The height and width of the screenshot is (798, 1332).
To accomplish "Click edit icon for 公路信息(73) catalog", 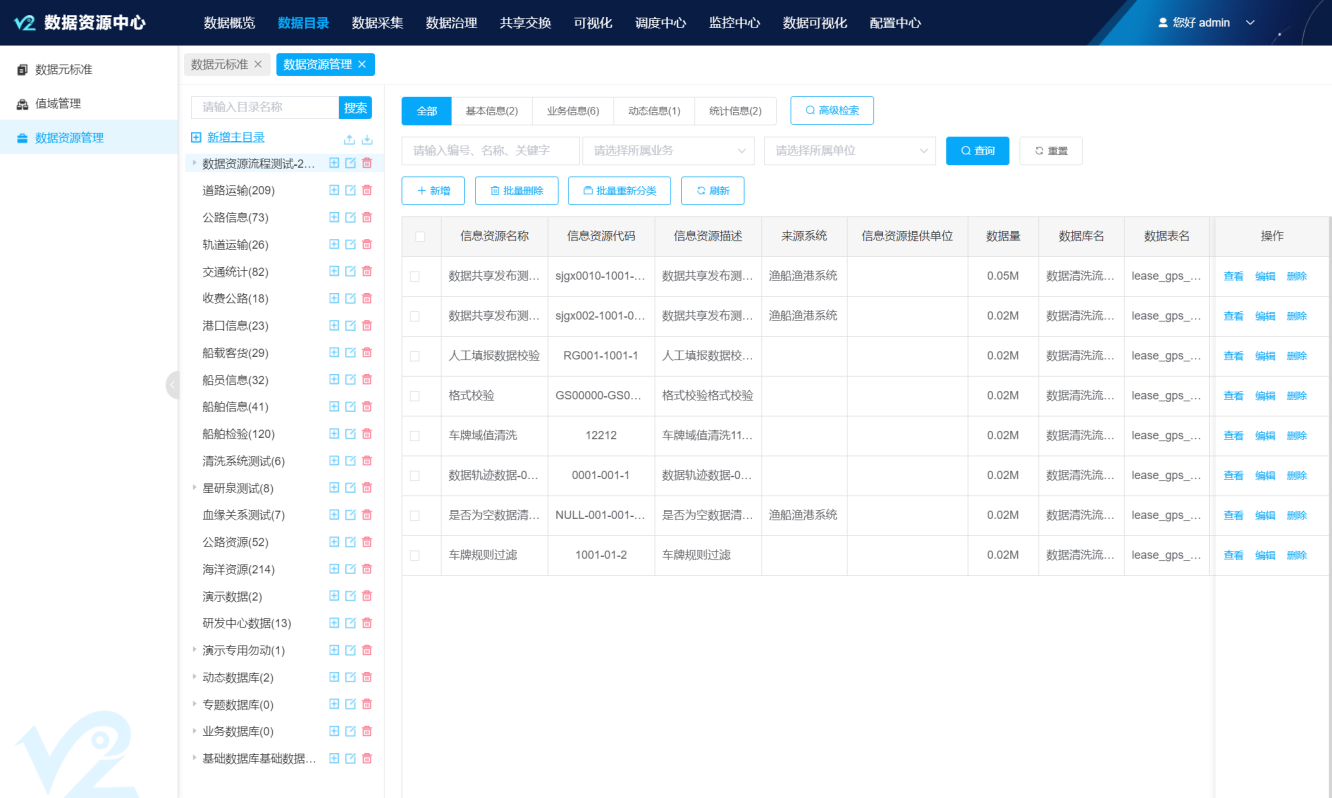I will pyautogui.click(x=350, y=217).
